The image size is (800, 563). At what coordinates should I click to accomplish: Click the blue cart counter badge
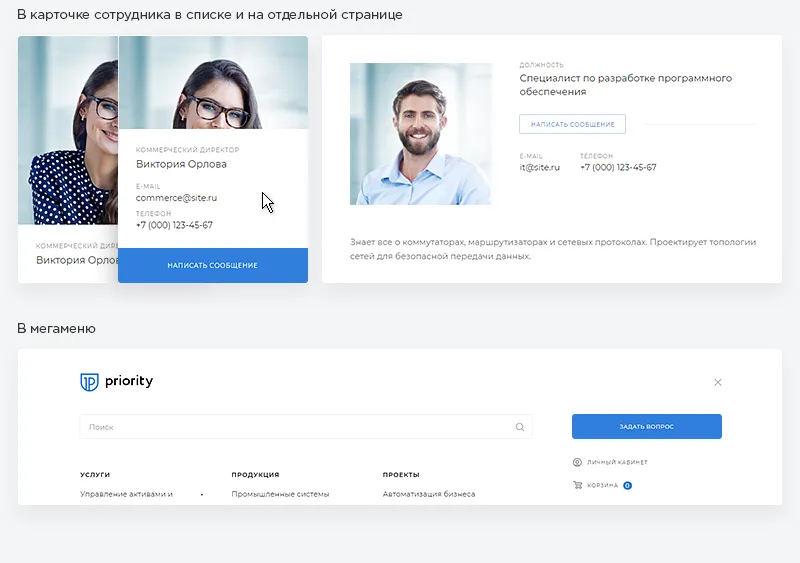[627, 485]
